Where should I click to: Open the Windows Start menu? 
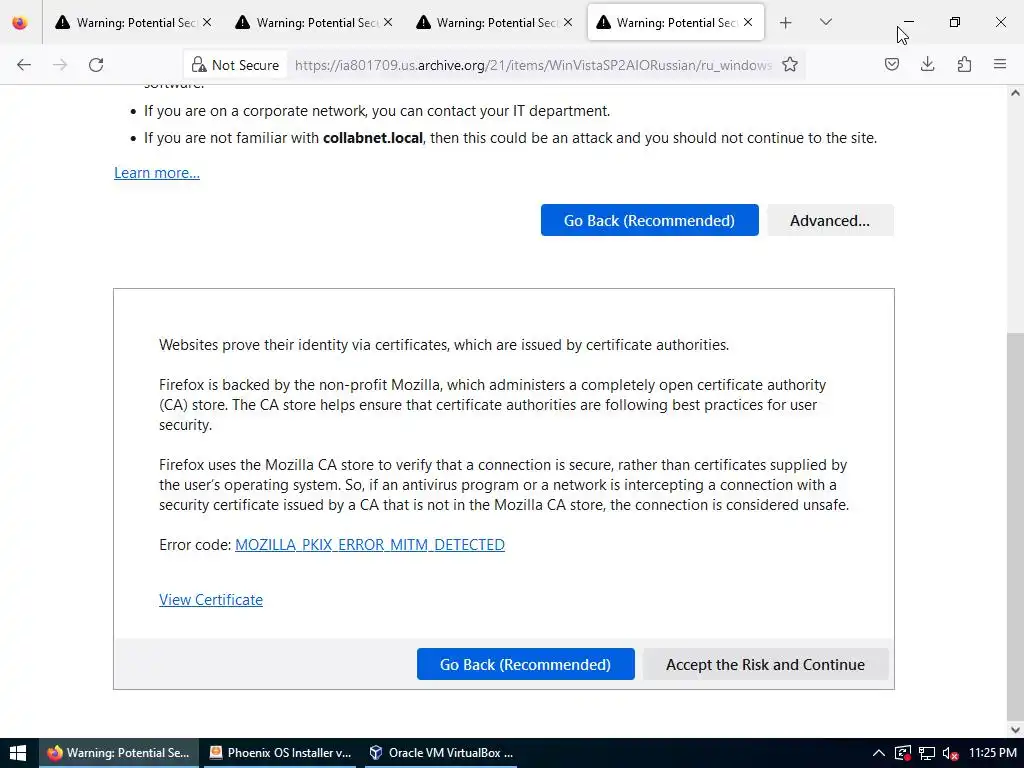[x=18, y=753]
